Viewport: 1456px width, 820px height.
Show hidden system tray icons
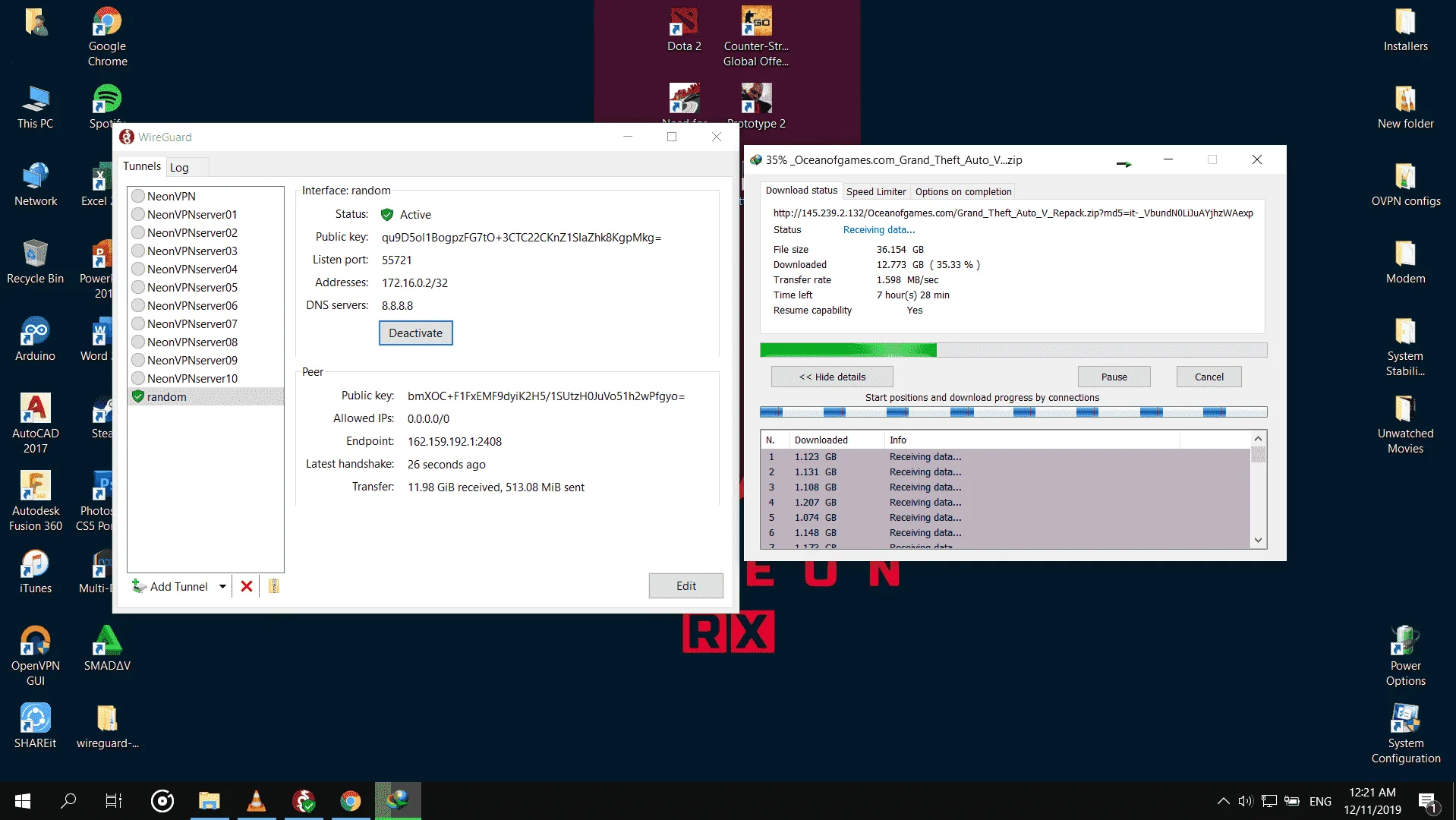[x=1223, y=801]
